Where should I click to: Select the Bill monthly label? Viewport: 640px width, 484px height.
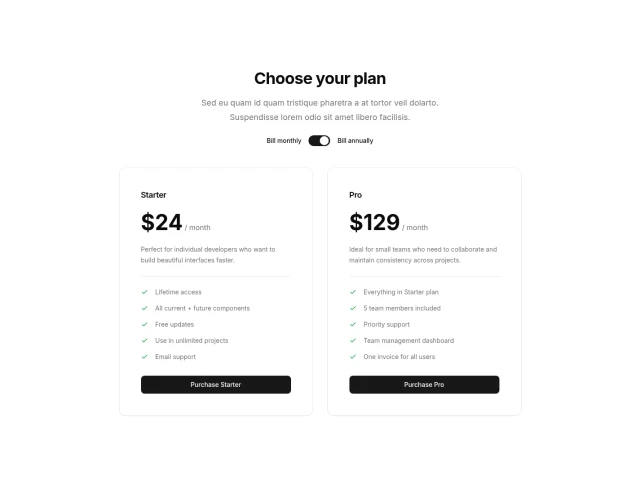coord(283,141)
